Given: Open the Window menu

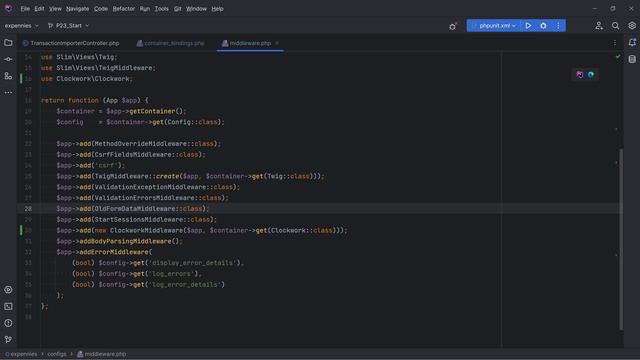Looking at the screenshot, I should point(196,9).
